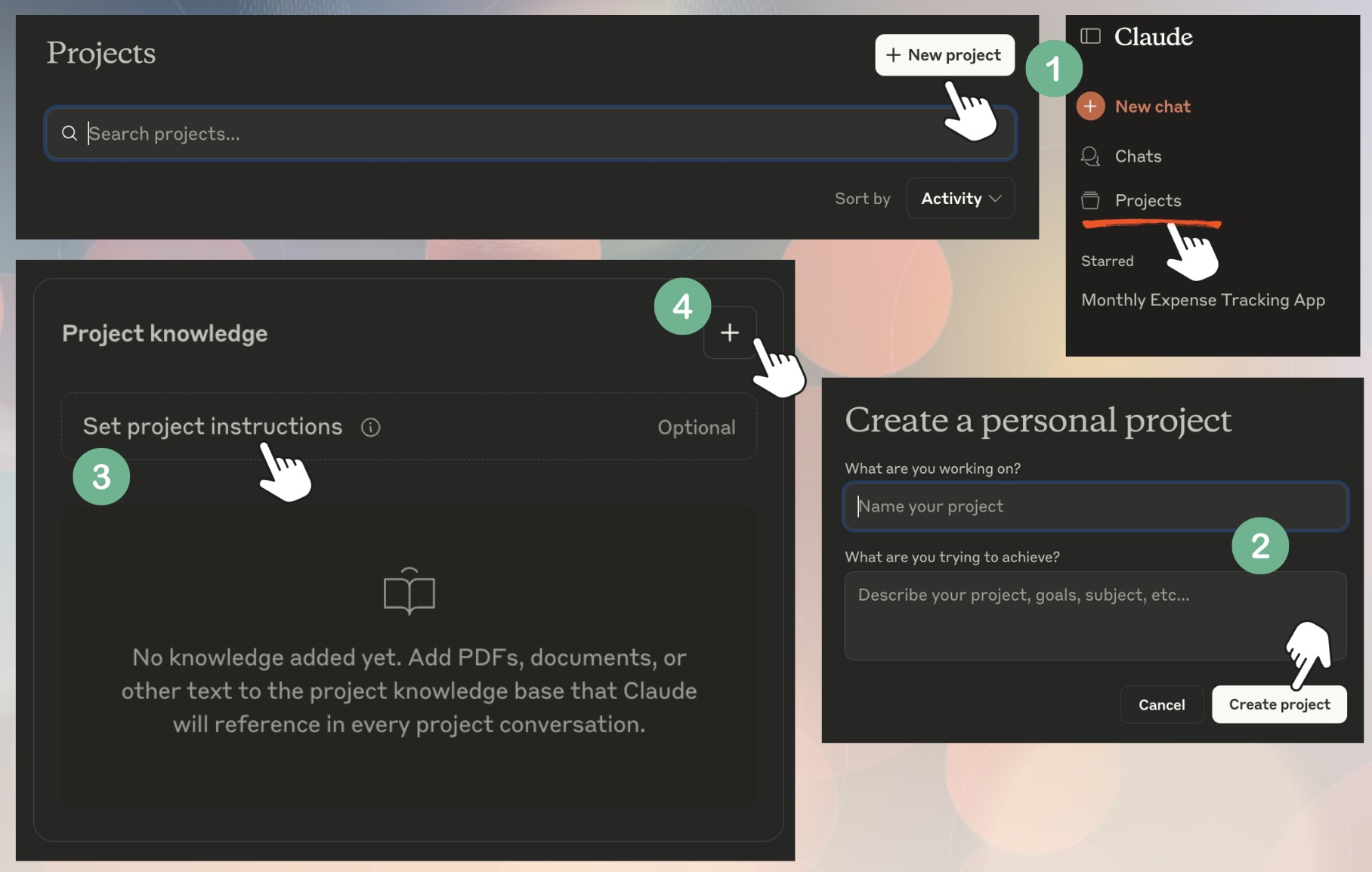Open the Activity sort dropdown
Viewport: 1372px width, 872px height.
click(x=960, y=198)
